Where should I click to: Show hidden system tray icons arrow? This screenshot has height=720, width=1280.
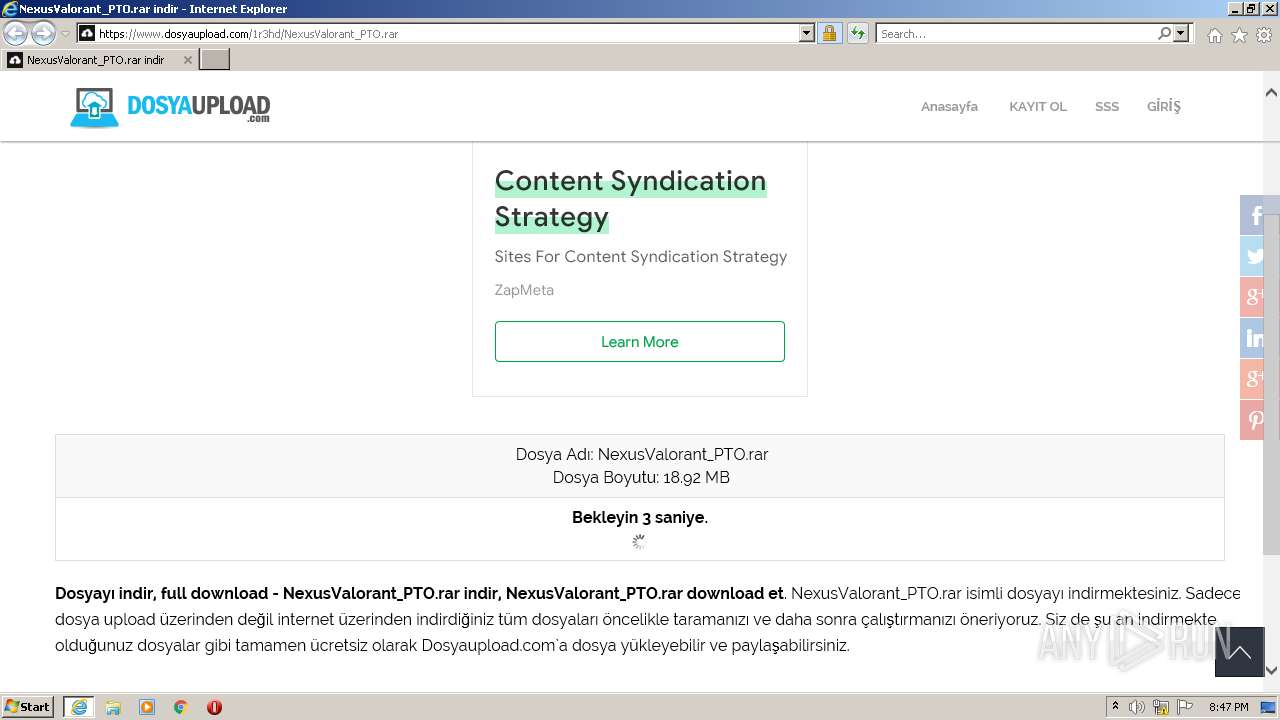1115,707
